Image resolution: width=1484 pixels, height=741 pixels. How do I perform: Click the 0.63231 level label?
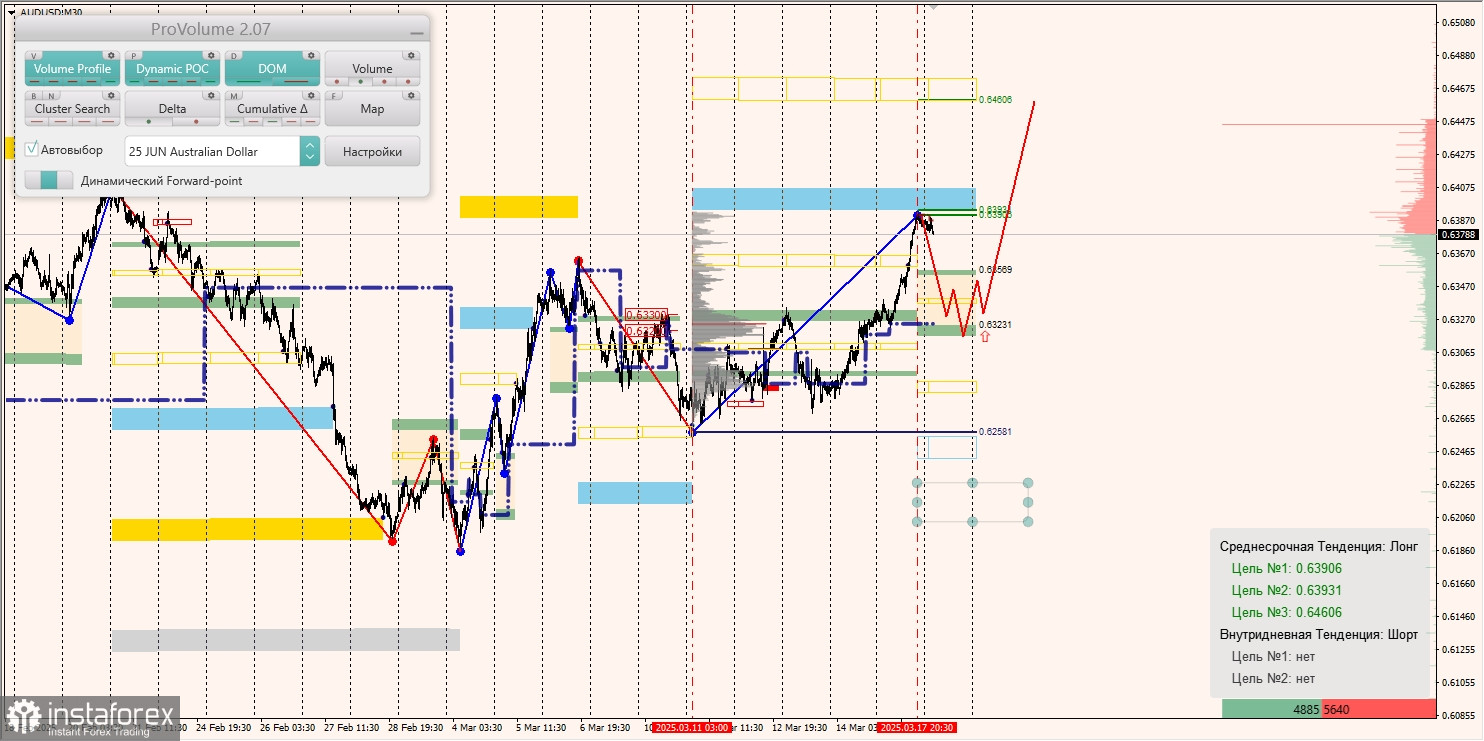(x=995, y=325)
